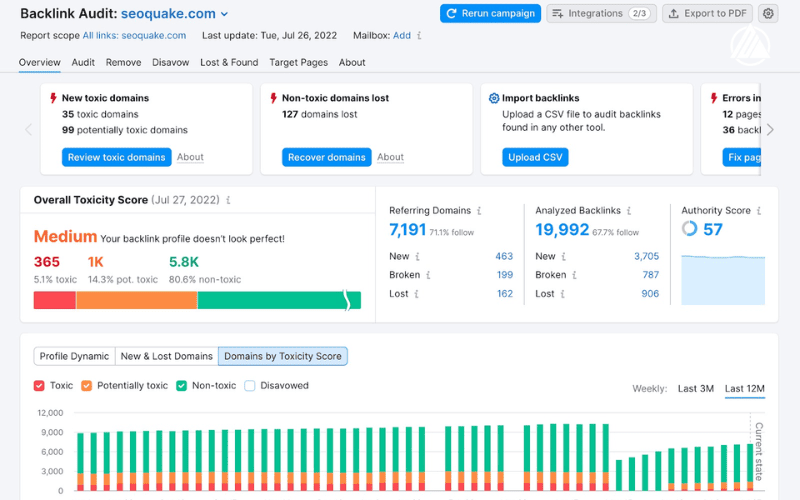The image size is (800, 500).
Task: Open the Remove tab
Action: tap(123, 62)
